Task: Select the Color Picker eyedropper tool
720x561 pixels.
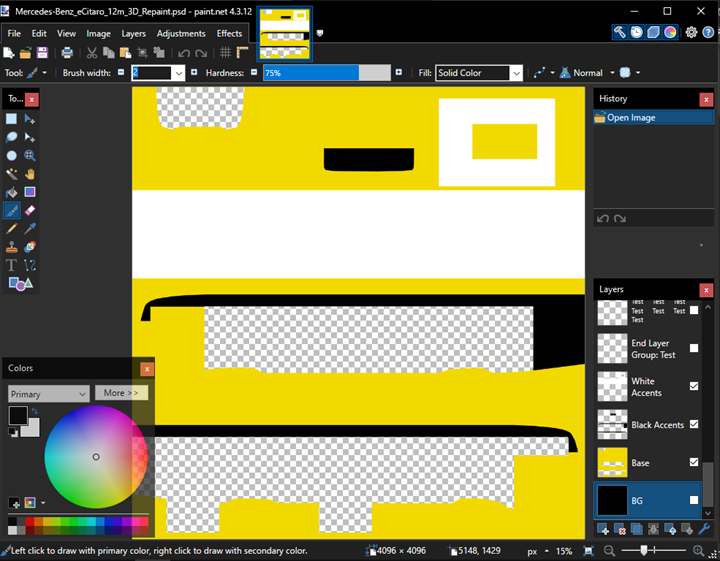Action: click(x=30, y=229)
